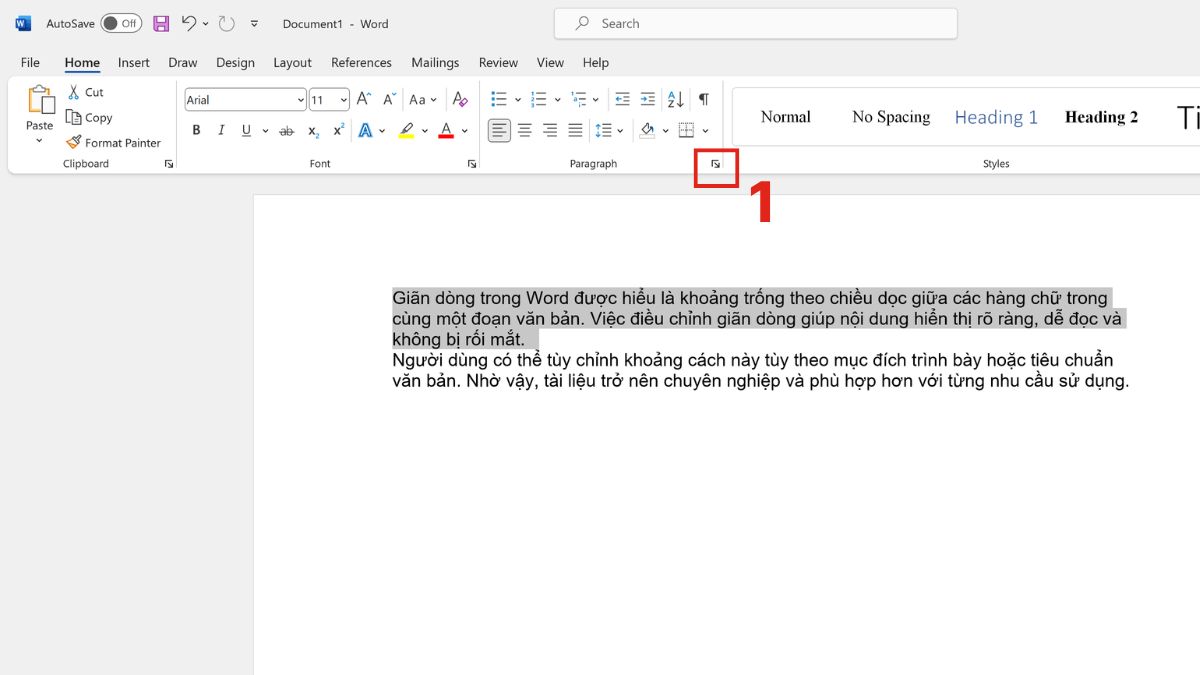1200x675 pixels.
Task: Open Change Case dropdown
Action: coord(423,99)
